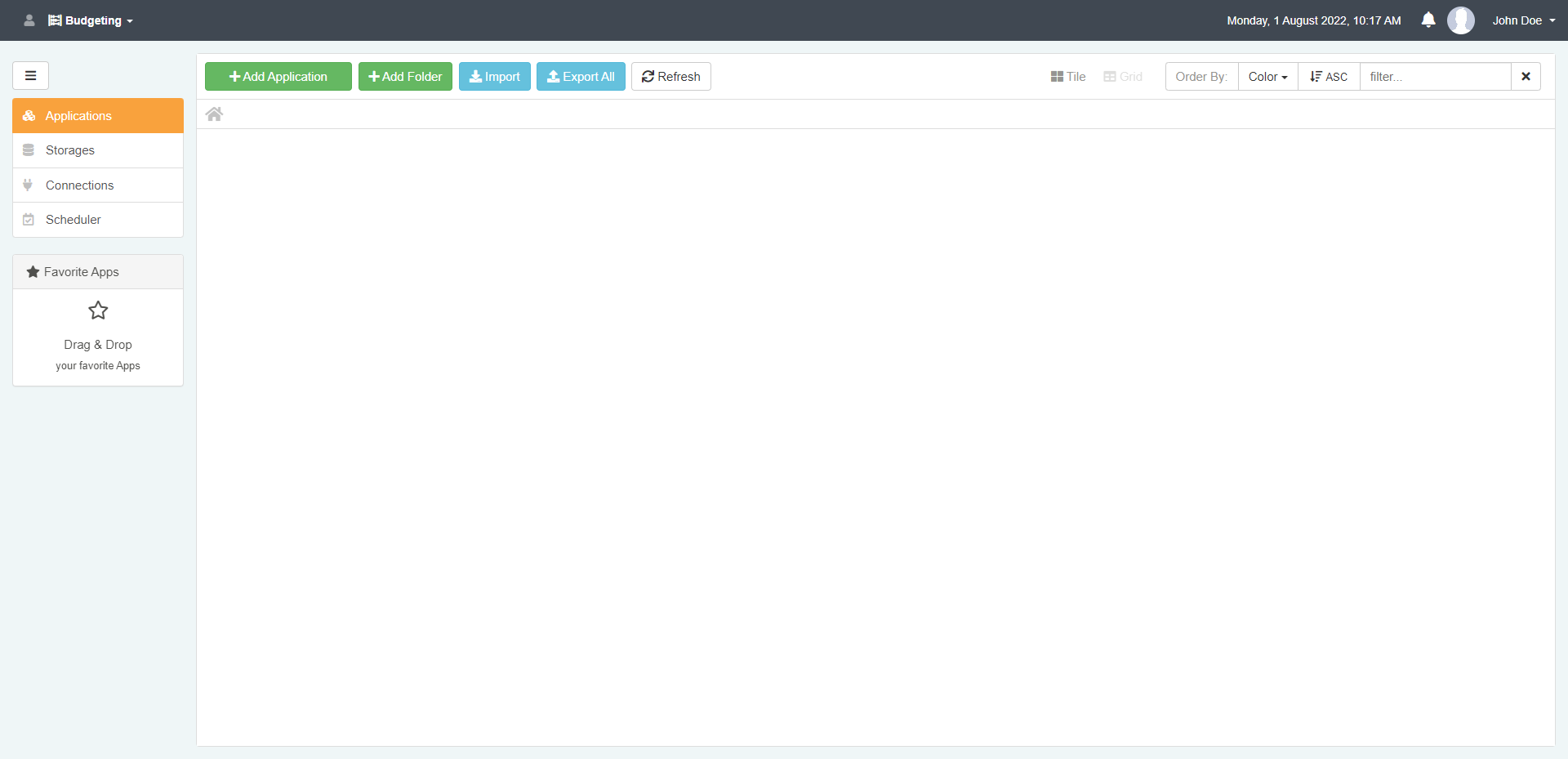Viewport: 1568px width, 759px height.
Task: Click the home breadcrumb icon
Action: 214,114
